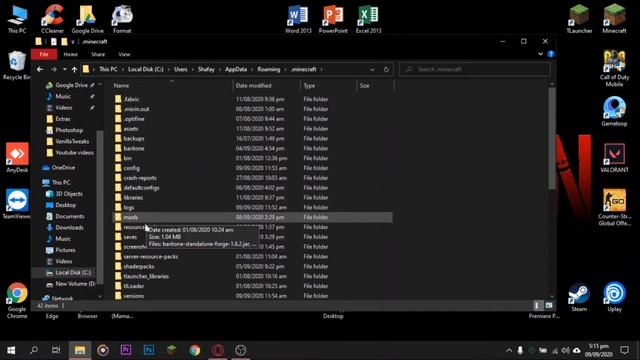Refresh the .minecraft folder view

386,69
